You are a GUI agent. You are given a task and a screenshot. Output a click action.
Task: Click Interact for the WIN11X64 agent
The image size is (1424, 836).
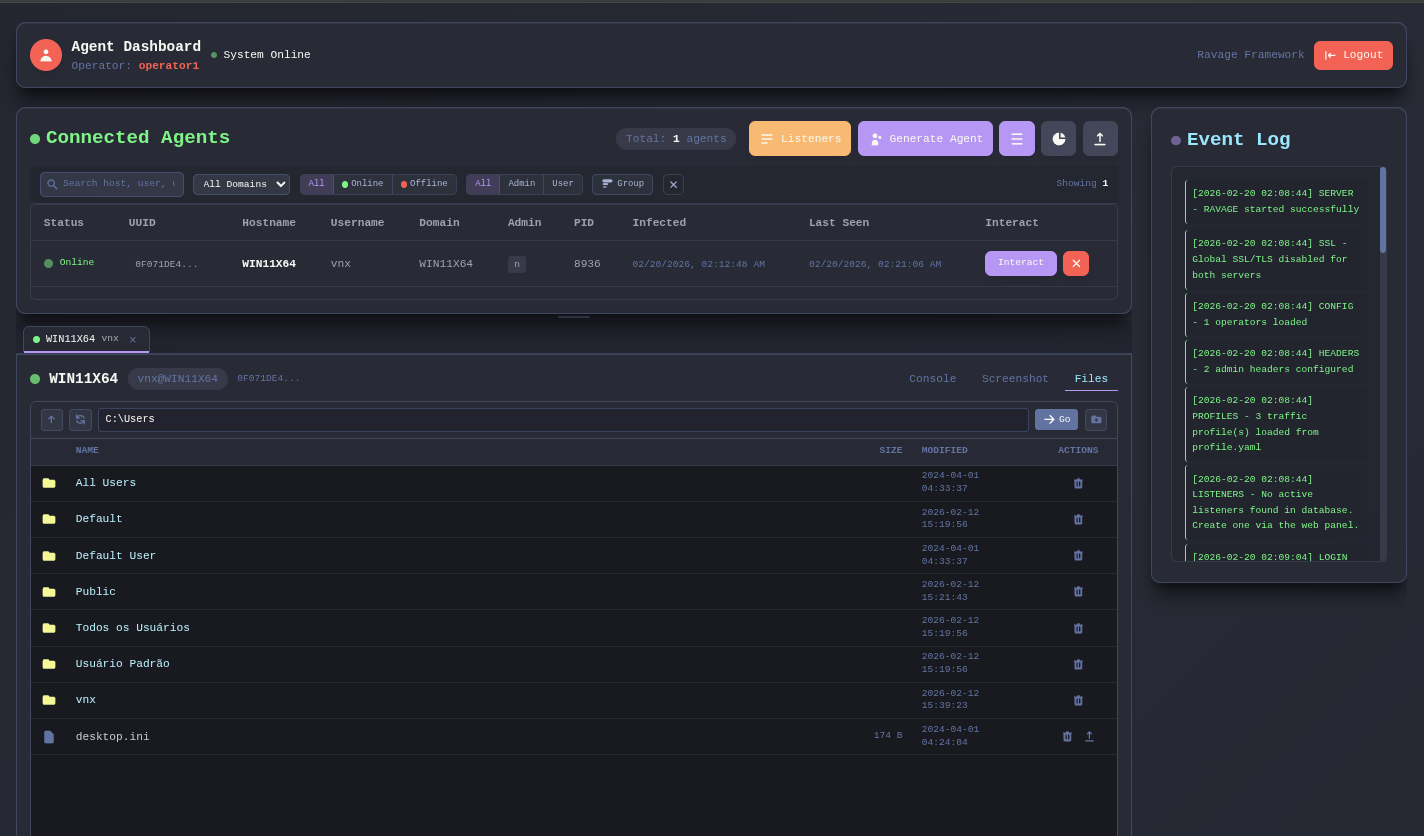1021,263
